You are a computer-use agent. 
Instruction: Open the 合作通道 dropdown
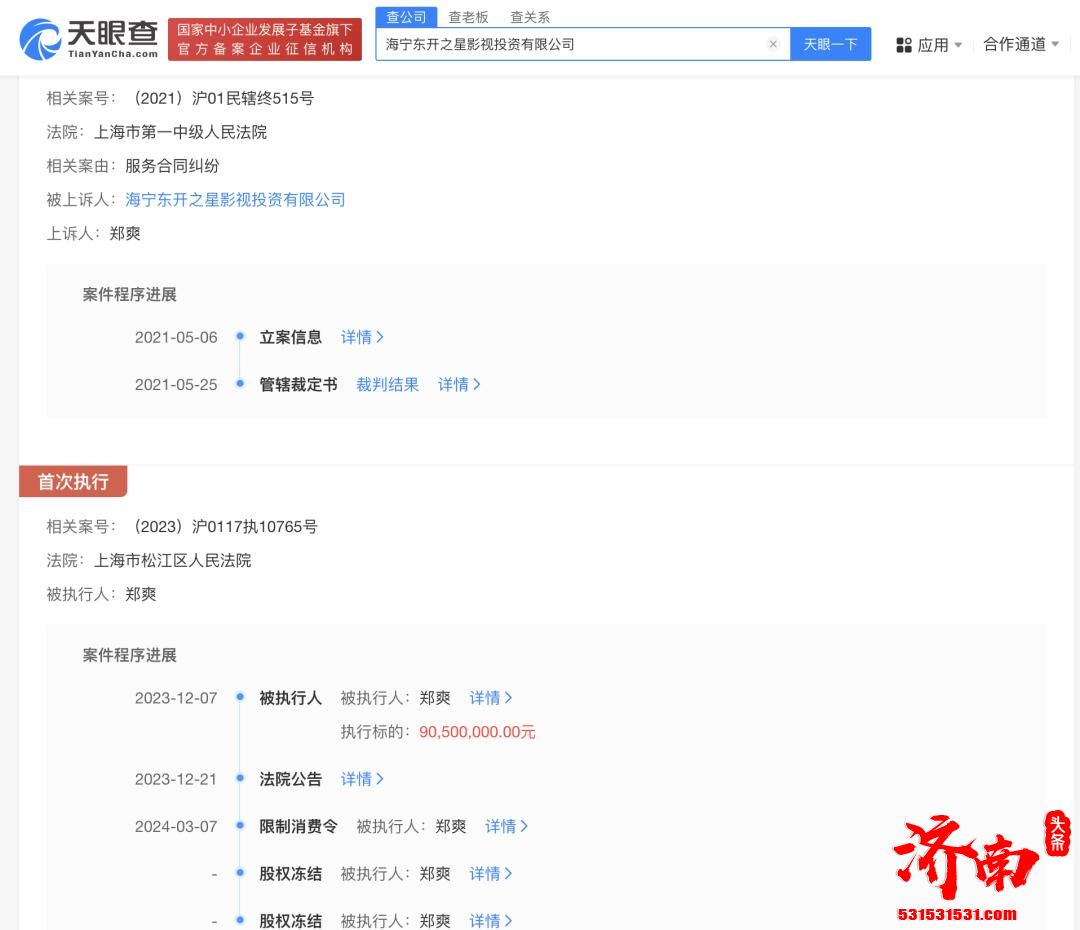pos(1017,44)
